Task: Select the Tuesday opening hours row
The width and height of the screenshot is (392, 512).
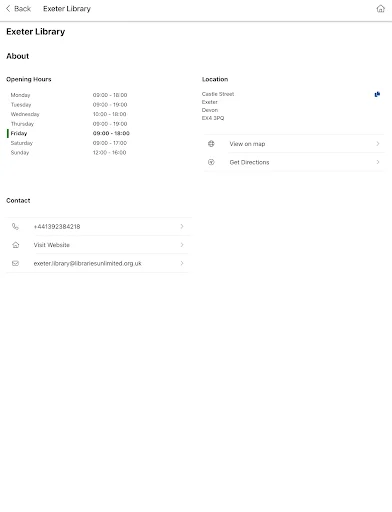Action: 69,105
